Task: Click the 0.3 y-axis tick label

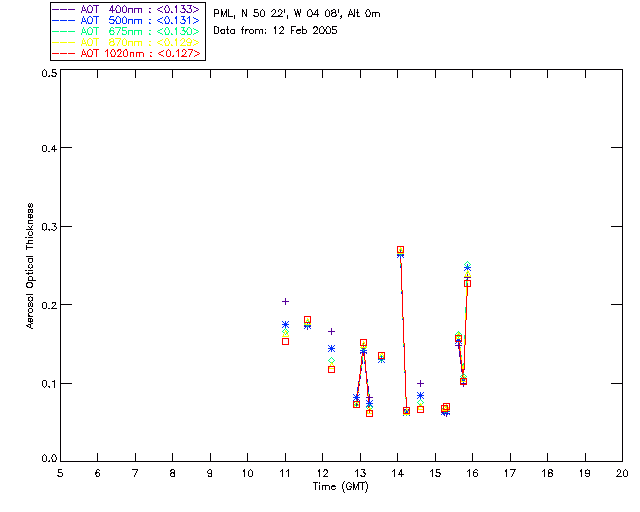Action: (x=49, y=227)
